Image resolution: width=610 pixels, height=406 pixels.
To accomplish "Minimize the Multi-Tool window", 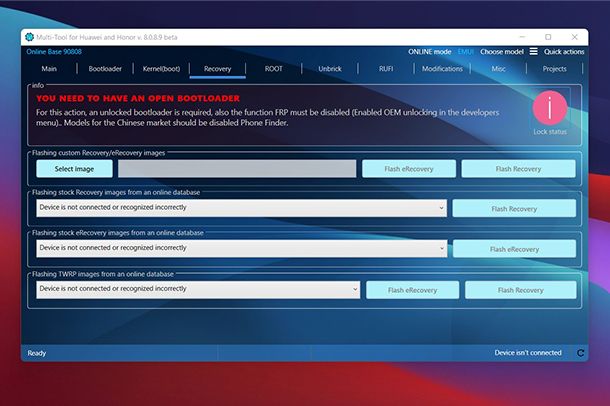I will [x=522, y=37].
